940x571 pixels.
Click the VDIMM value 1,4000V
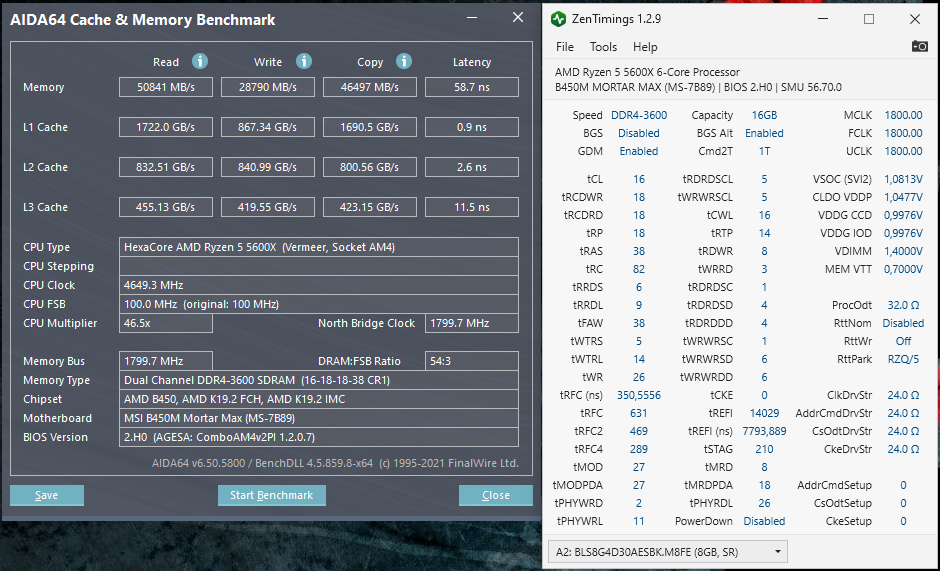(x=903, y=251)
